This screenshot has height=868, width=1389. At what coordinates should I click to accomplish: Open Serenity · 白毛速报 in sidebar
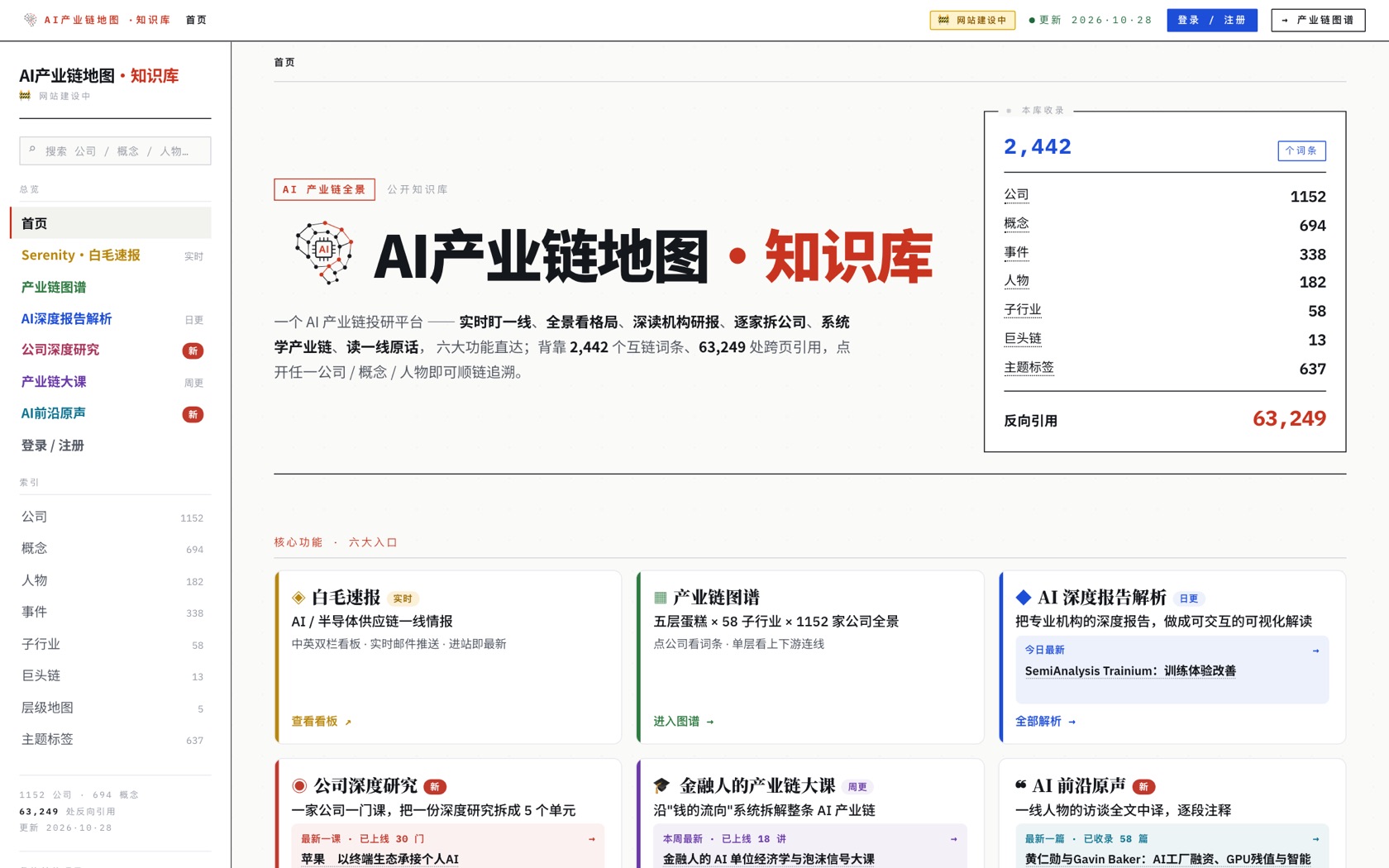(111, 255)
